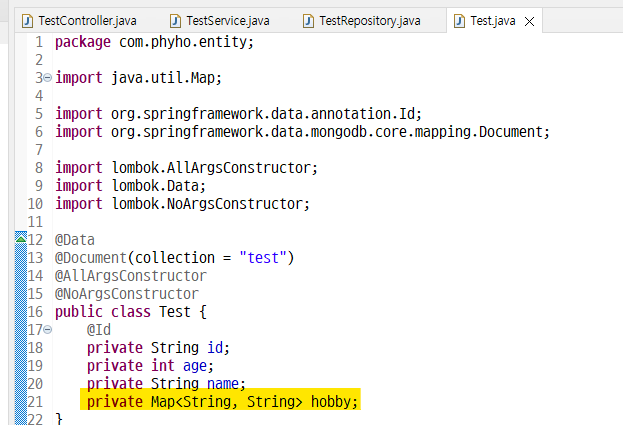Click the package keyword on line 1
This screenshot has width=623, height=425.
pos(83,42)
